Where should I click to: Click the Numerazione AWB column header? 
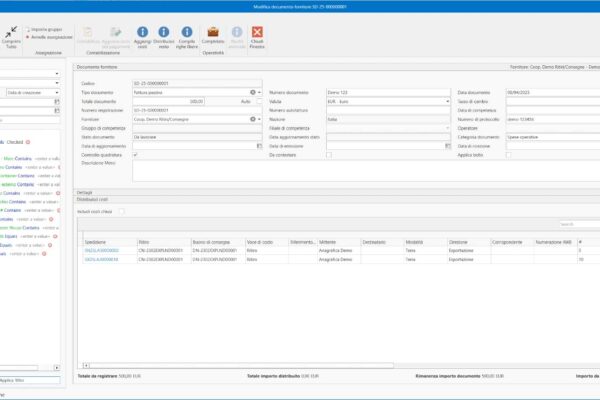click(555, 242)
